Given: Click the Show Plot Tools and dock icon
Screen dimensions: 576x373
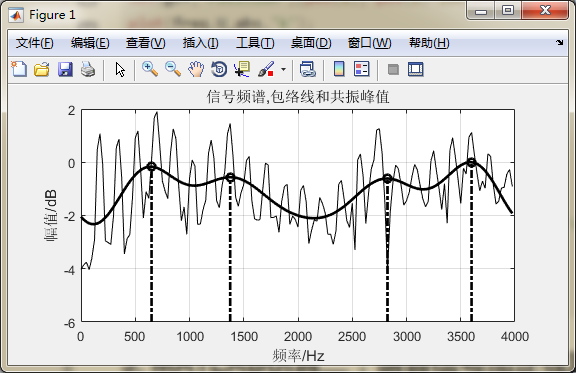Looking at the screenshot, I should (415, 69).
